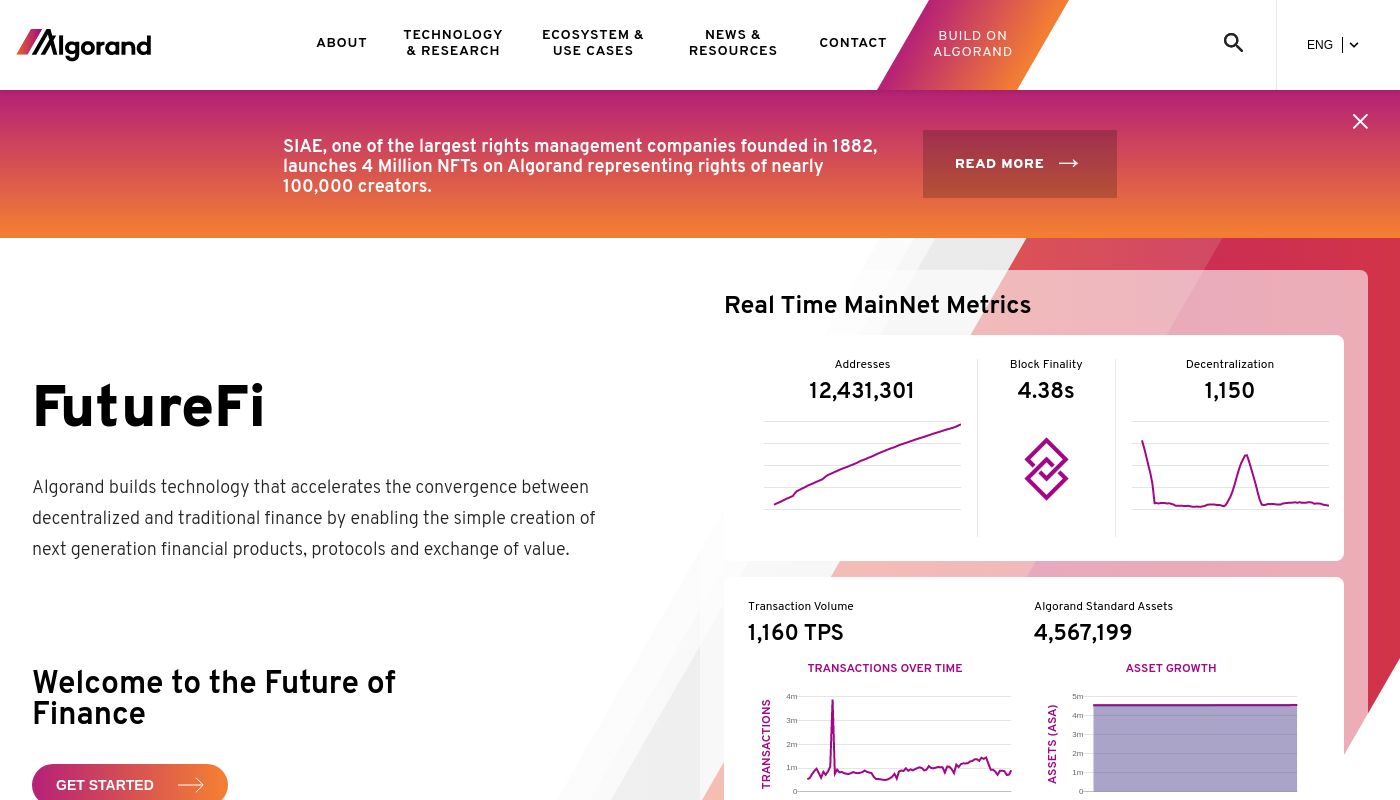Open the search magnifier icon

[1233, 43]
